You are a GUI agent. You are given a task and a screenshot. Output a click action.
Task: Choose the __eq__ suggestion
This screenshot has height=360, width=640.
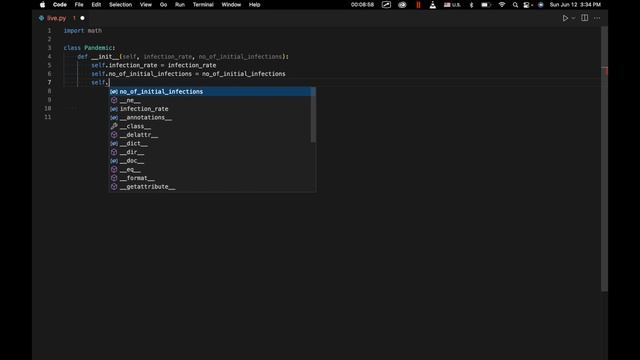pyautogui.click(x=210, y=169)
